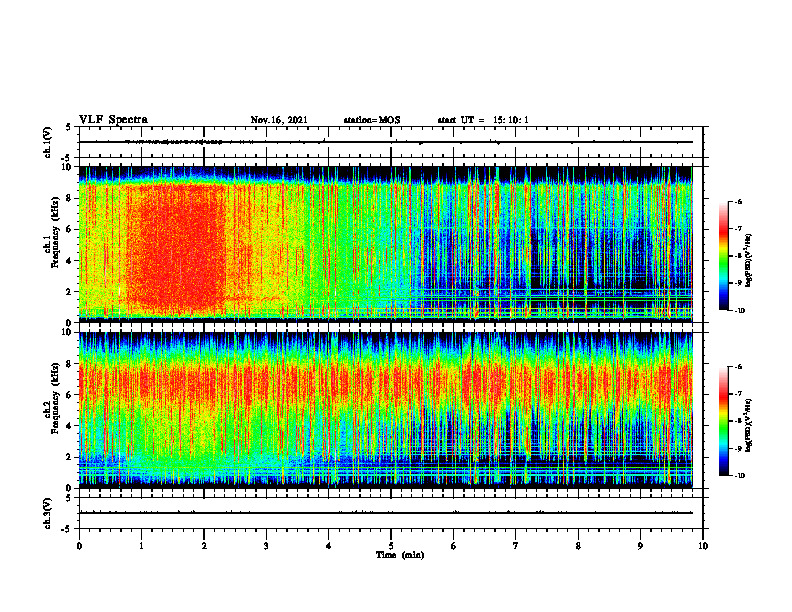Click the ch.1 spectrogram color scale bar
Screen dimensions: 792x612
[x=724, y=256]
